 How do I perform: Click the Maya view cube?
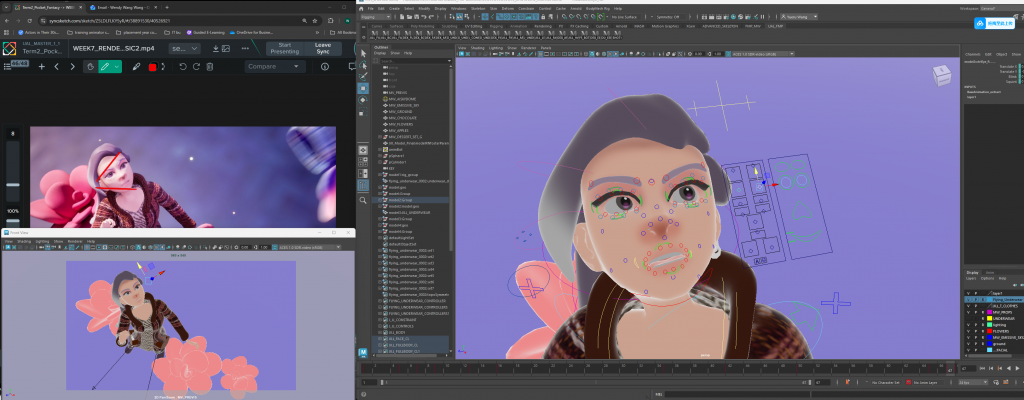[x=942, y=76]
